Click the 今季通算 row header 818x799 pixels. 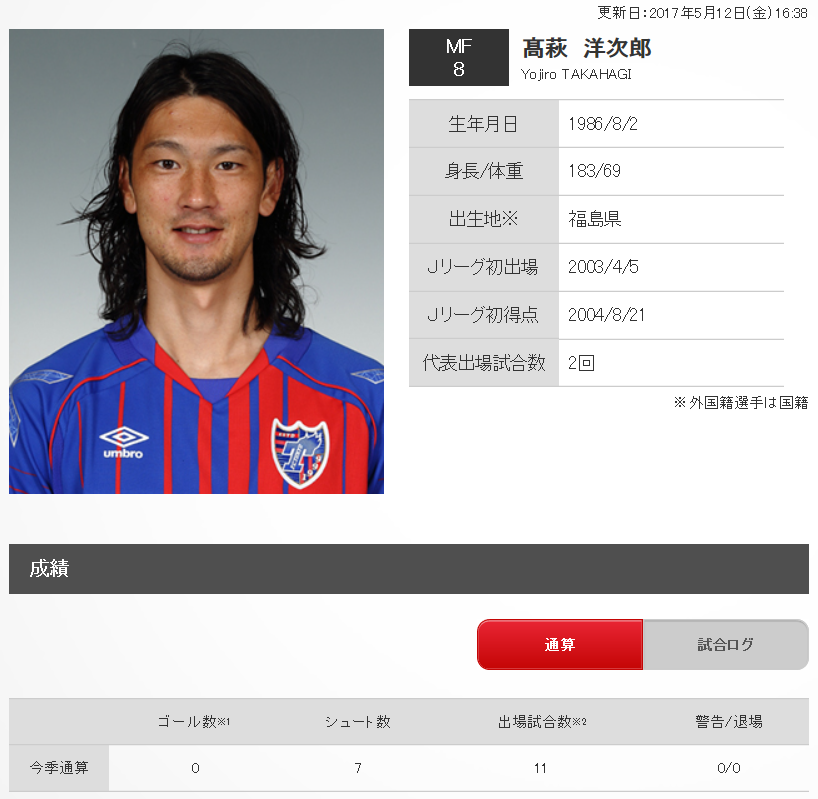pyautogui.click(x=59, y=768)
